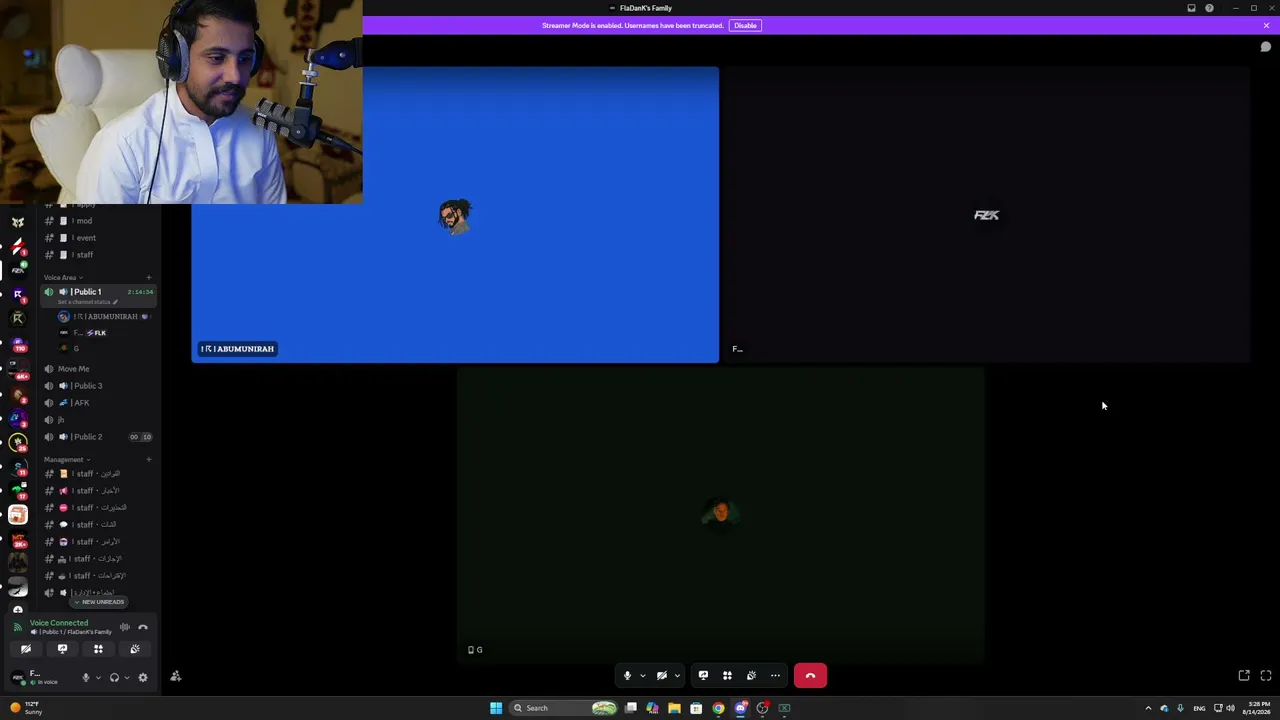Open the mod text channel
The width and height of the screenshot is (1280, 720).
pos(98,221)
